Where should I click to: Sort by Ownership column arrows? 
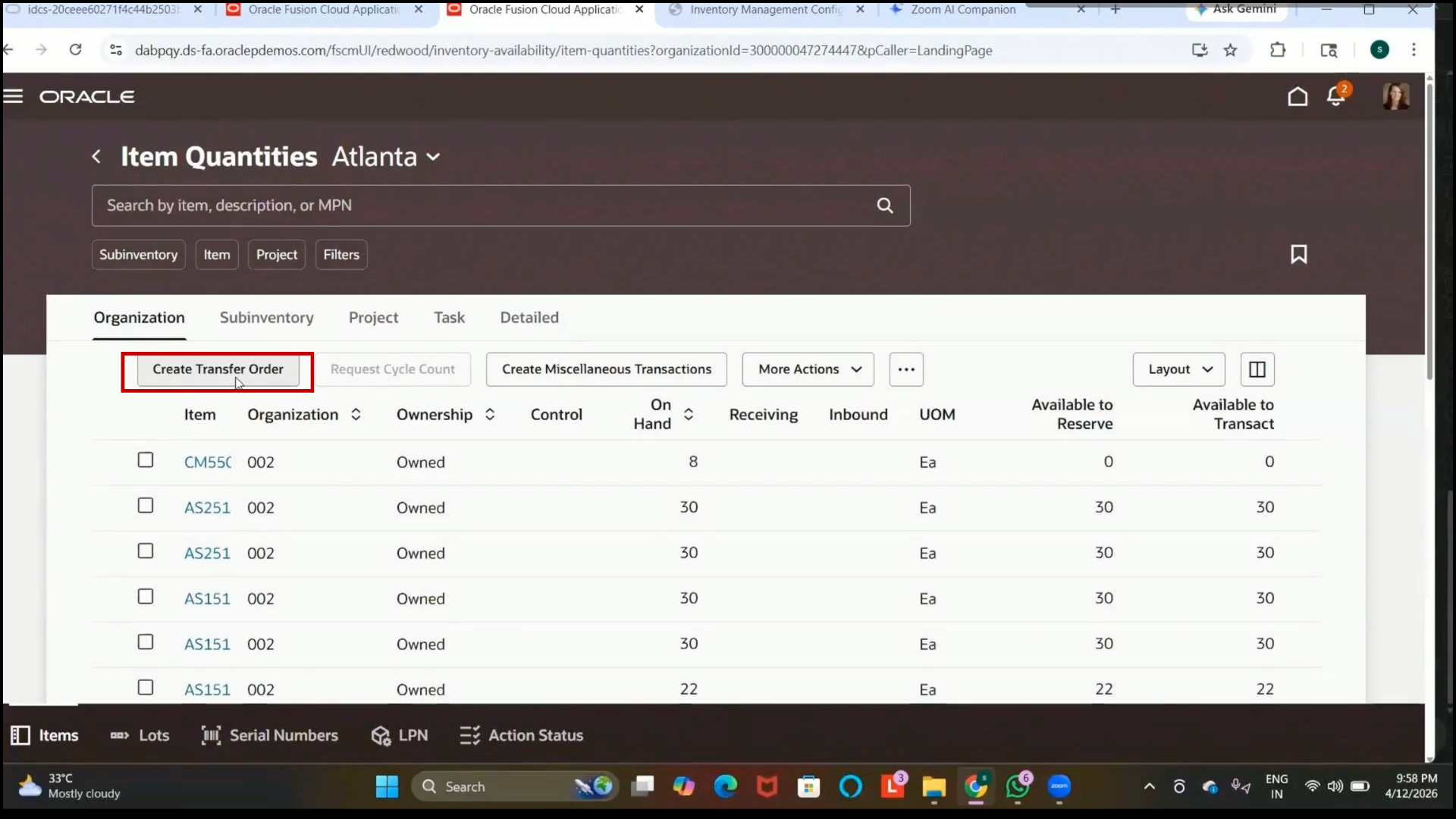pos(490,415)
